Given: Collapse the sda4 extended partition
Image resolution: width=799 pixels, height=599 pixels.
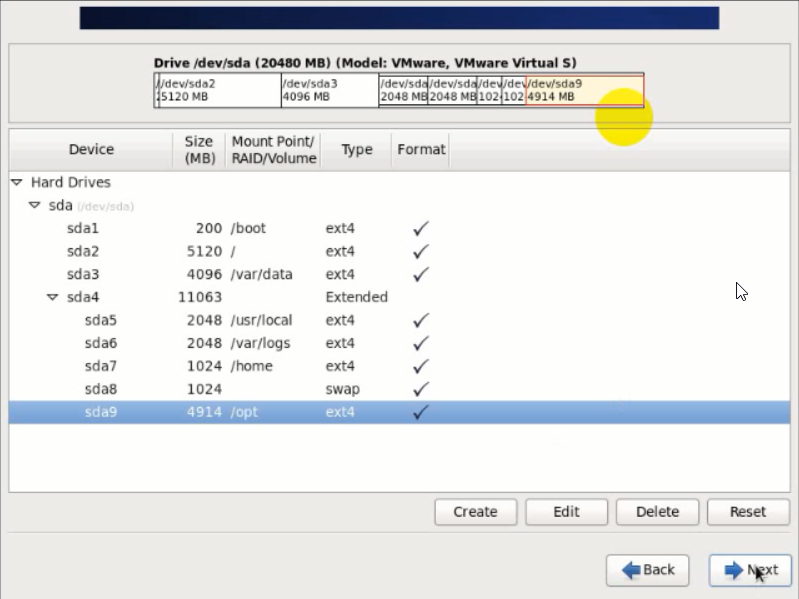Looking at the screenshot, I should (x=52, y=297).
